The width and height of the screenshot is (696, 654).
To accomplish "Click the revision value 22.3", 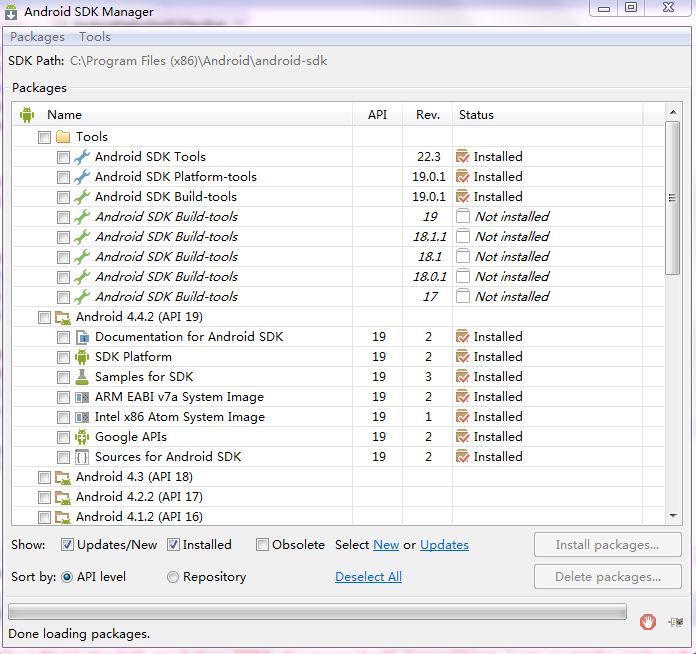I will [x=429, y=157].
